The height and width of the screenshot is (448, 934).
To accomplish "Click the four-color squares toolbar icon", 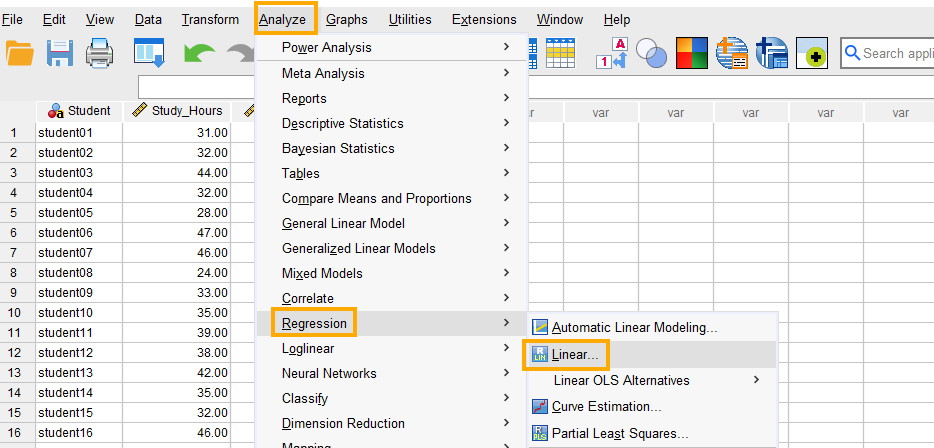I will click(691, 53).
